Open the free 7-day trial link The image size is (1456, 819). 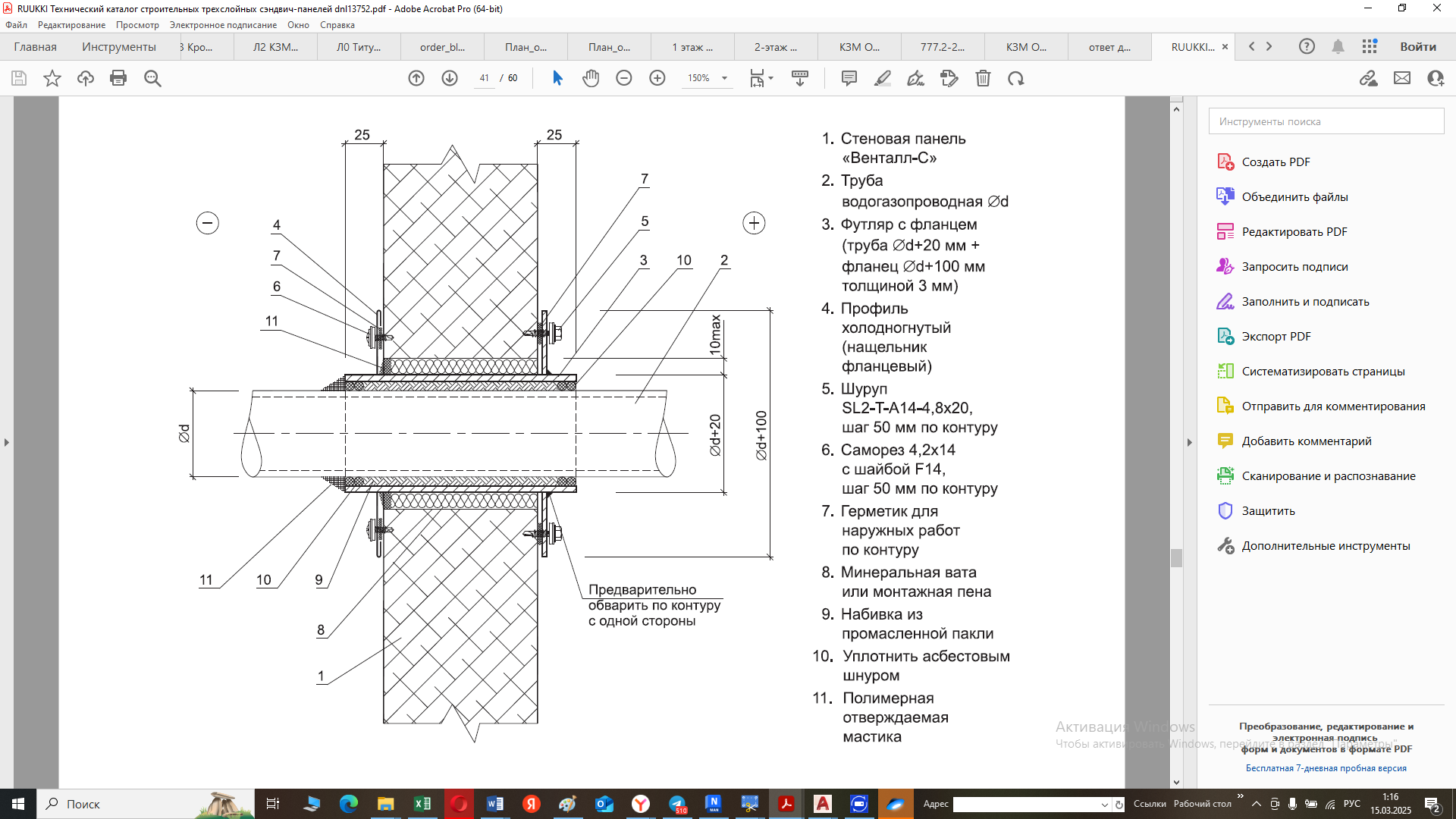[1326, 768]
